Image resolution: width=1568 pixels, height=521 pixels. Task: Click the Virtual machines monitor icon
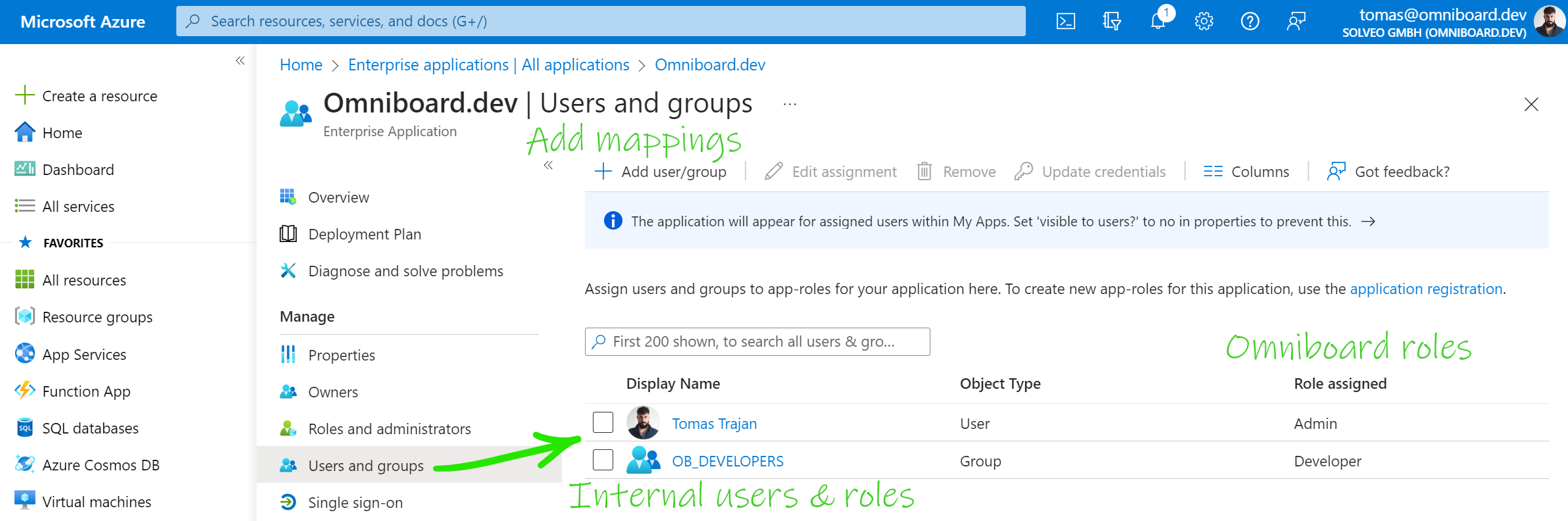tap(24, 501)
